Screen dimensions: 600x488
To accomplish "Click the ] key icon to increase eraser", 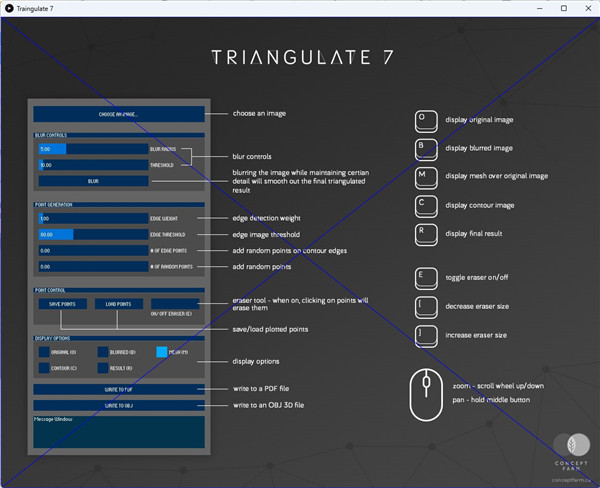I will tap(426, 336).
